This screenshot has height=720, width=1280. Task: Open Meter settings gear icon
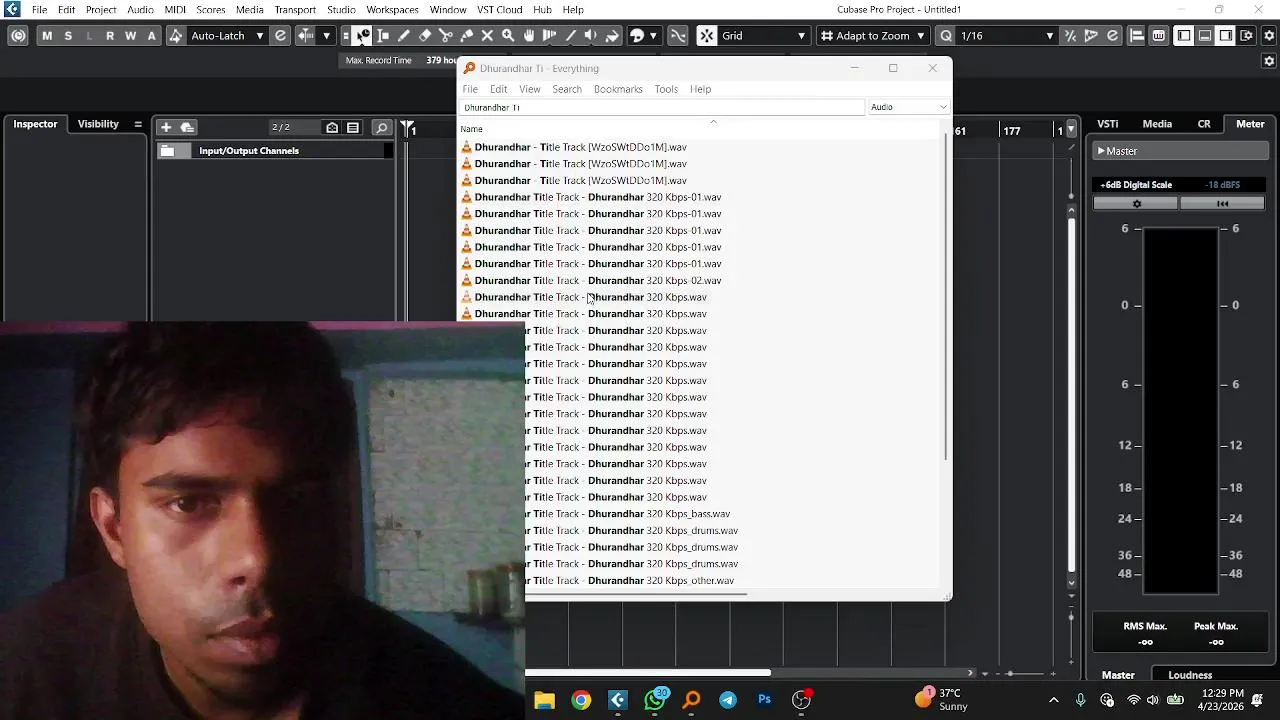1136,203
